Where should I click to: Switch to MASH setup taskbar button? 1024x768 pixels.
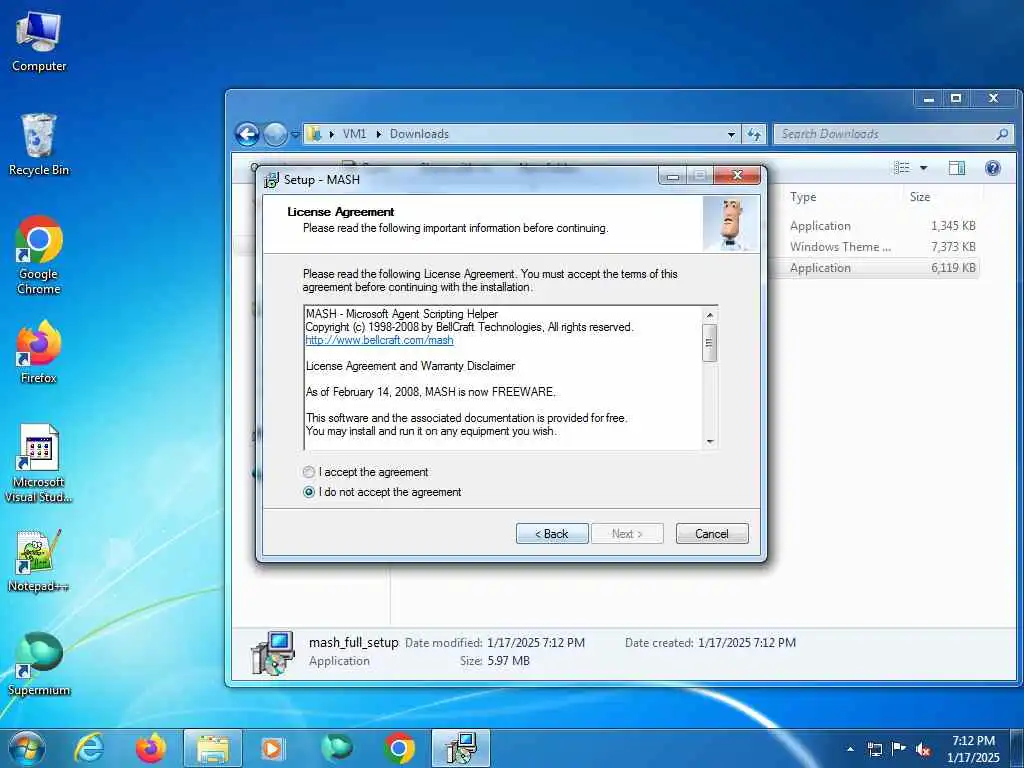[461, 748]
